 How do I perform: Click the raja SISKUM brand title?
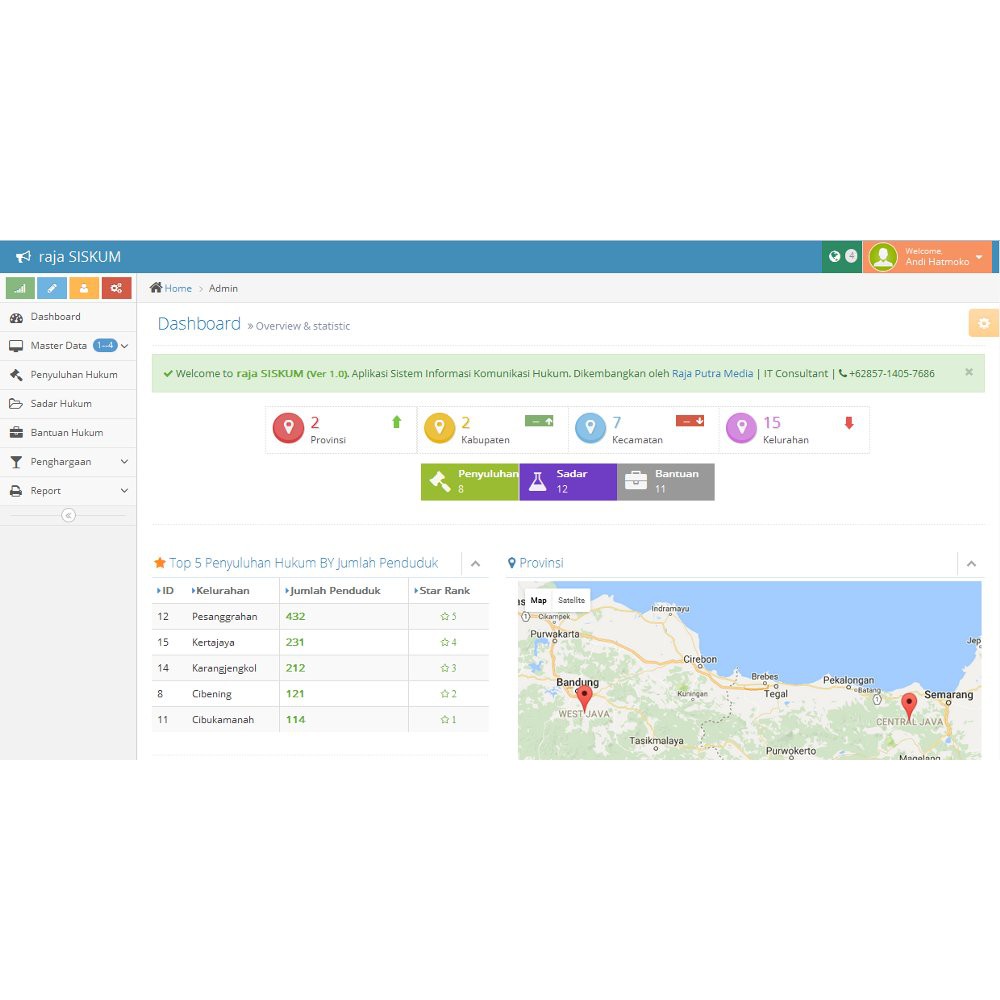coord(80,256)
